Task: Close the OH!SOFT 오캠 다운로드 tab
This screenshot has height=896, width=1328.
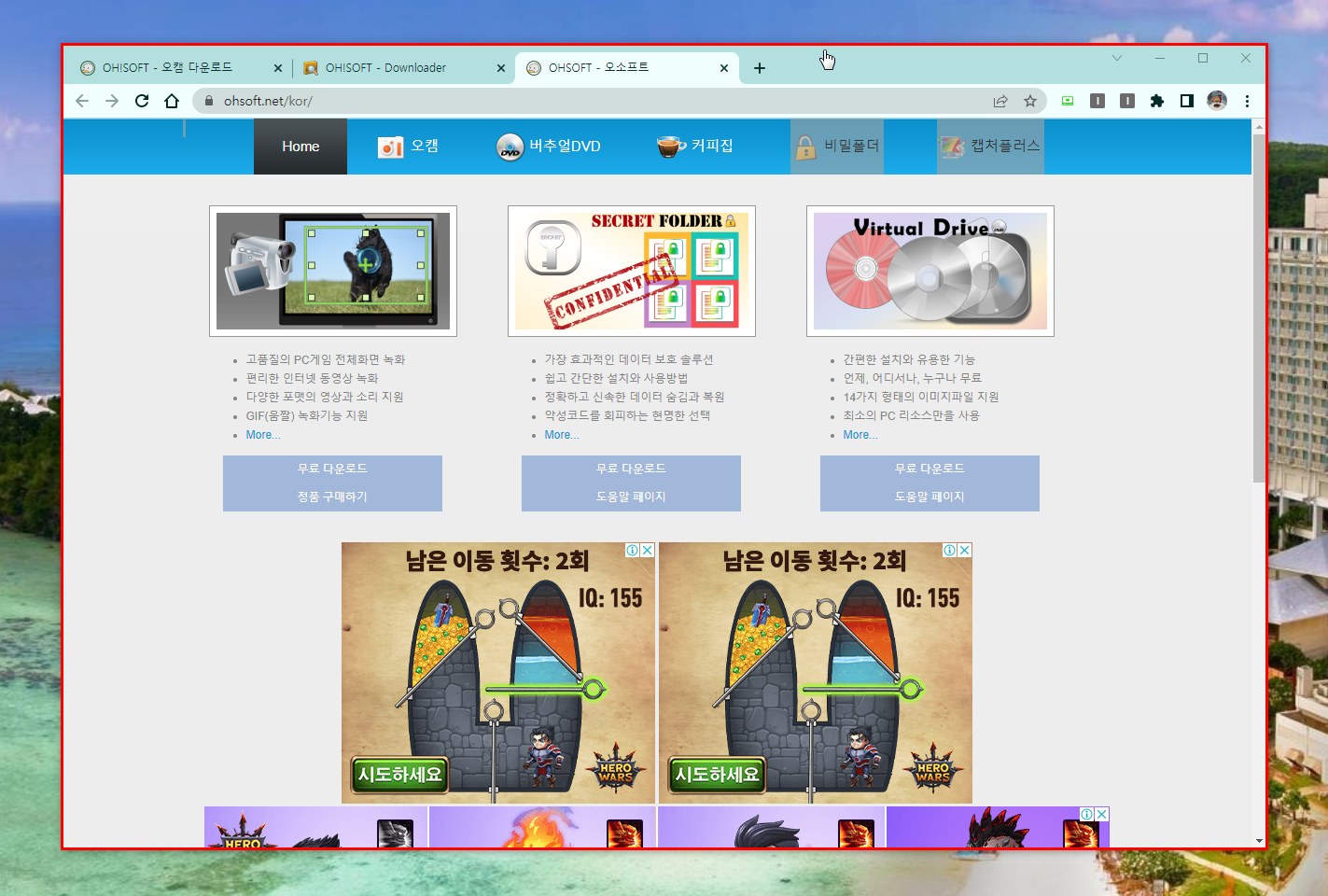Action: point(278,68)
